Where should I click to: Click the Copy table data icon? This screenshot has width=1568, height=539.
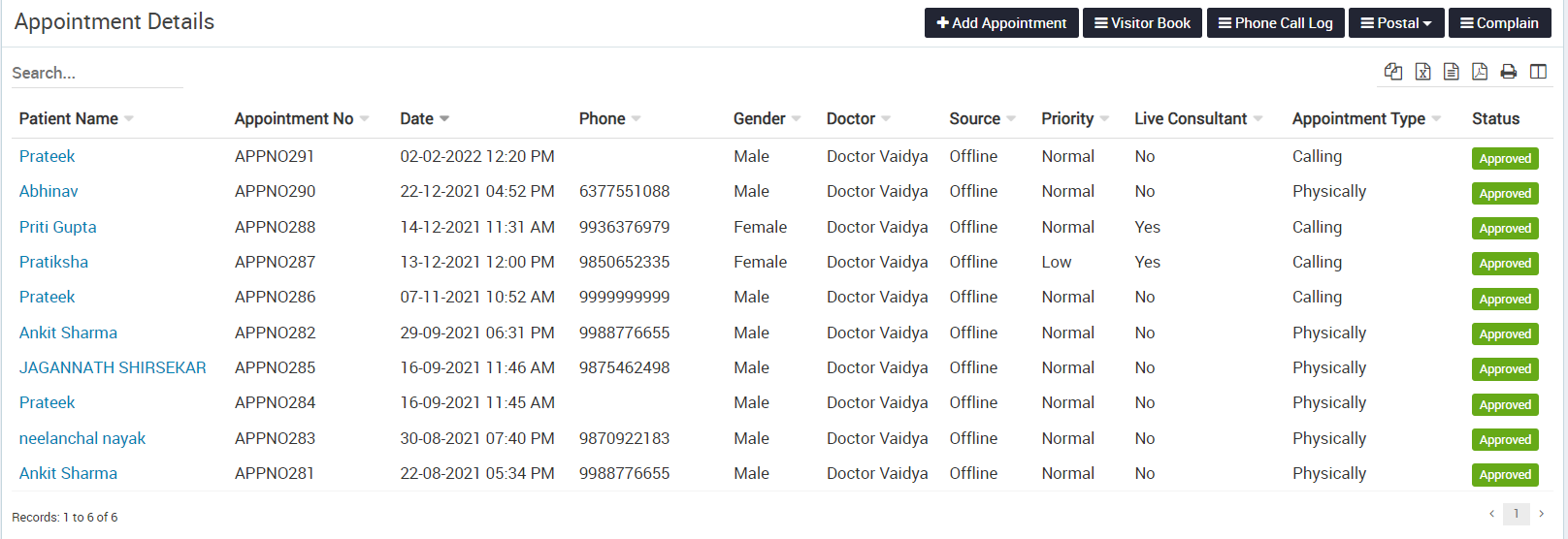[1393, 71]
